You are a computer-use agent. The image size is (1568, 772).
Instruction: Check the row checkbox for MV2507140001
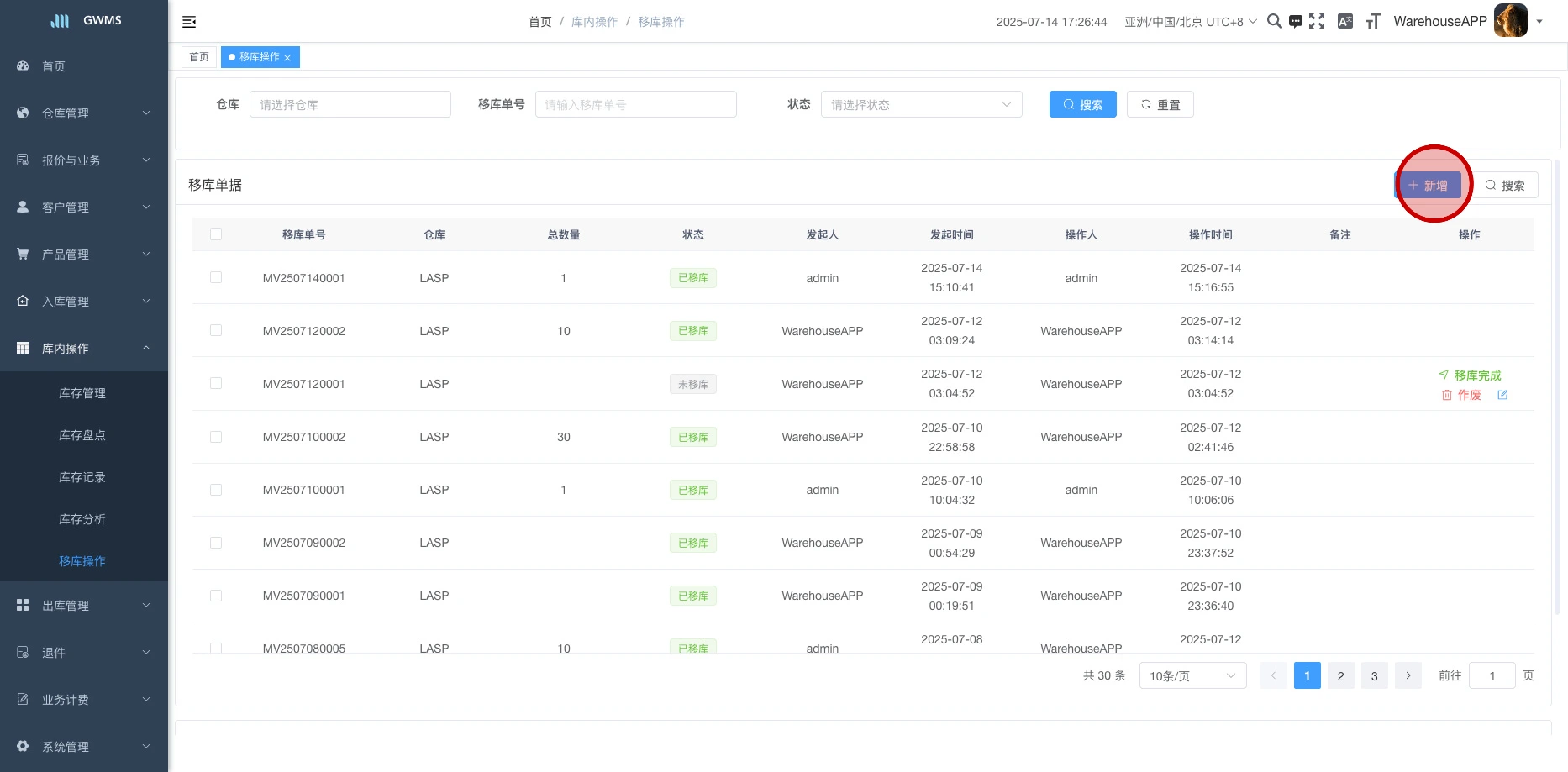pyautogui.click(x=216, y=277)
